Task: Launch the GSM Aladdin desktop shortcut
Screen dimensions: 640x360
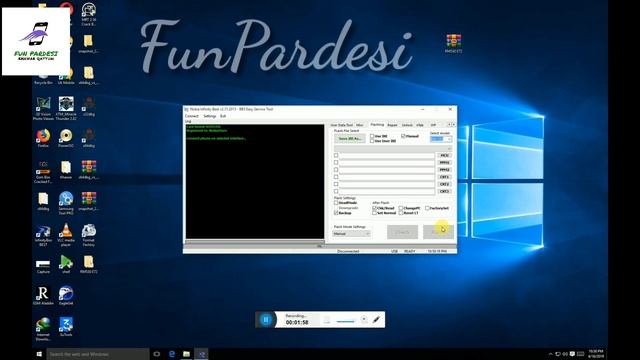Action: tap(43, 296)
